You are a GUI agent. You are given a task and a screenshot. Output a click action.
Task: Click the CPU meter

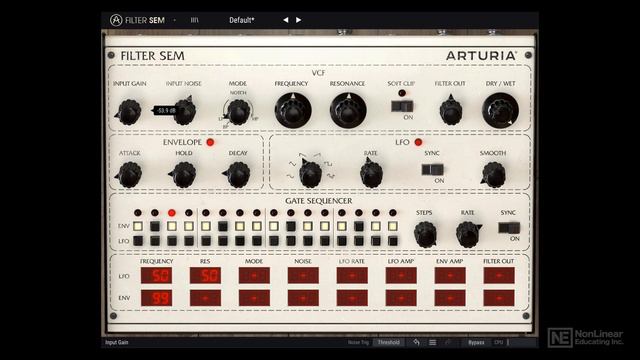501,342
